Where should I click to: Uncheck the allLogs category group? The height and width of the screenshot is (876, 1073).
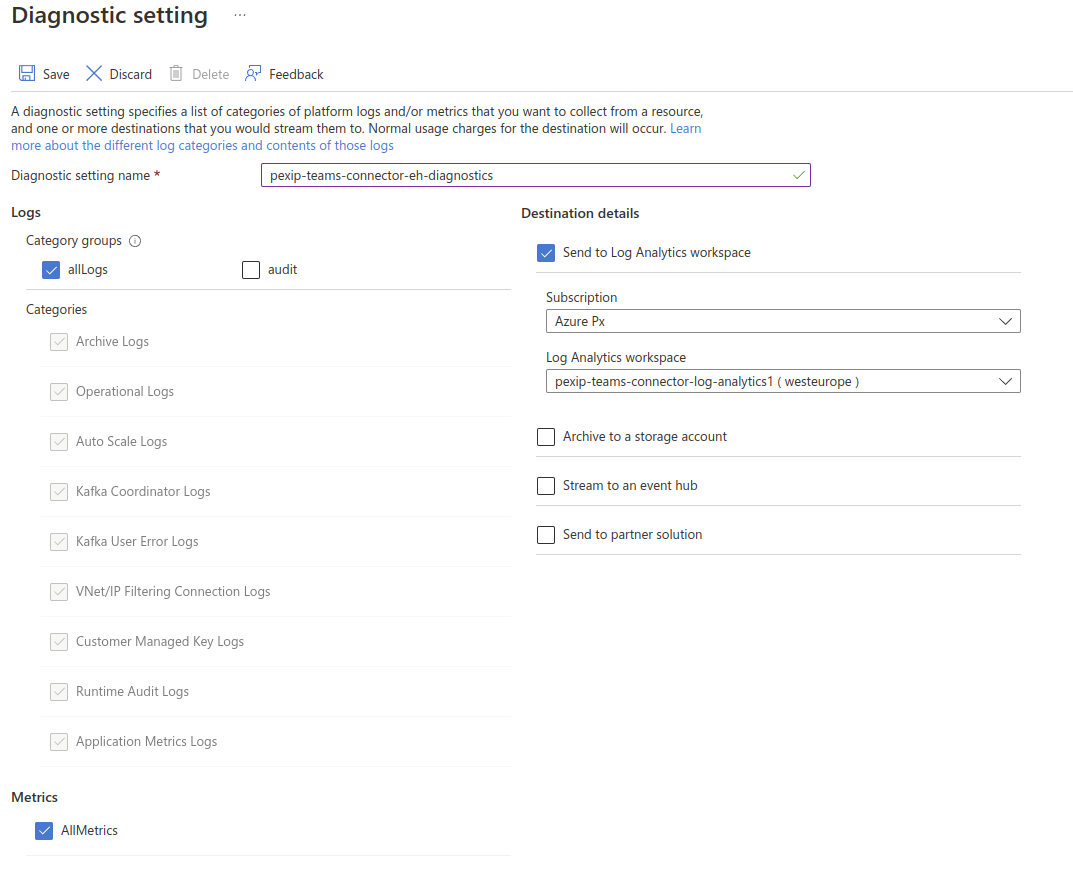pos(51,270)
